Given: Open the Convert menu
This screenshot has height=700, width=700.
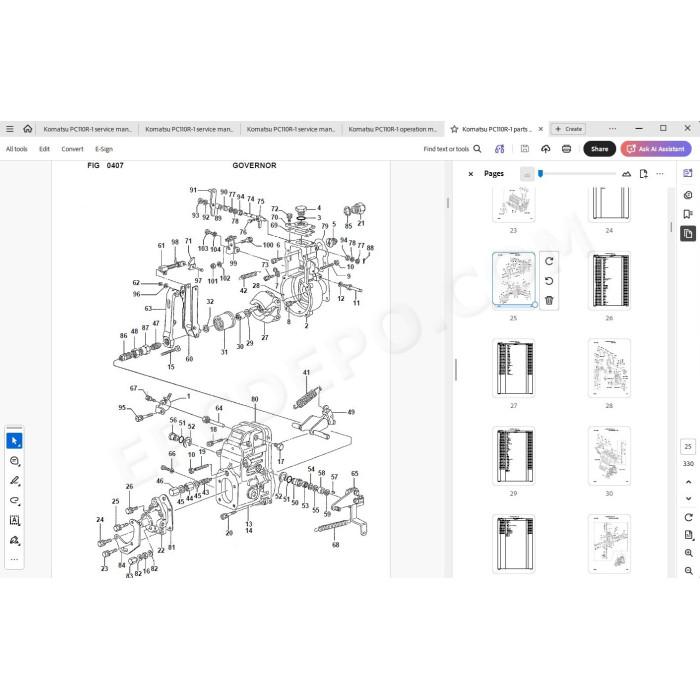Looking at the screenshot, I should 72,149.
